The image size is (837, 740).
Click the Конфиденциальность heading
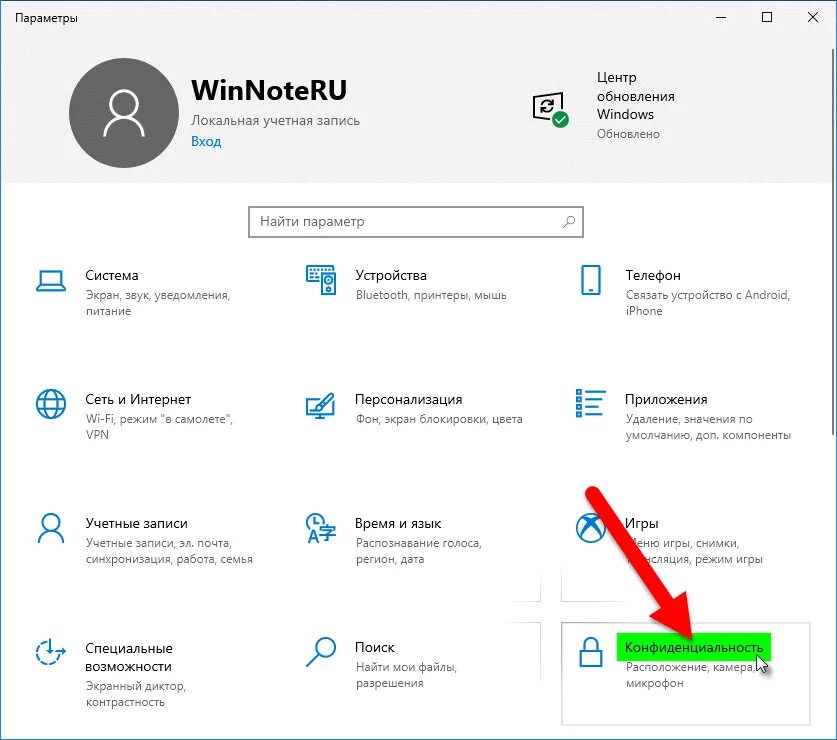[693, 648]
